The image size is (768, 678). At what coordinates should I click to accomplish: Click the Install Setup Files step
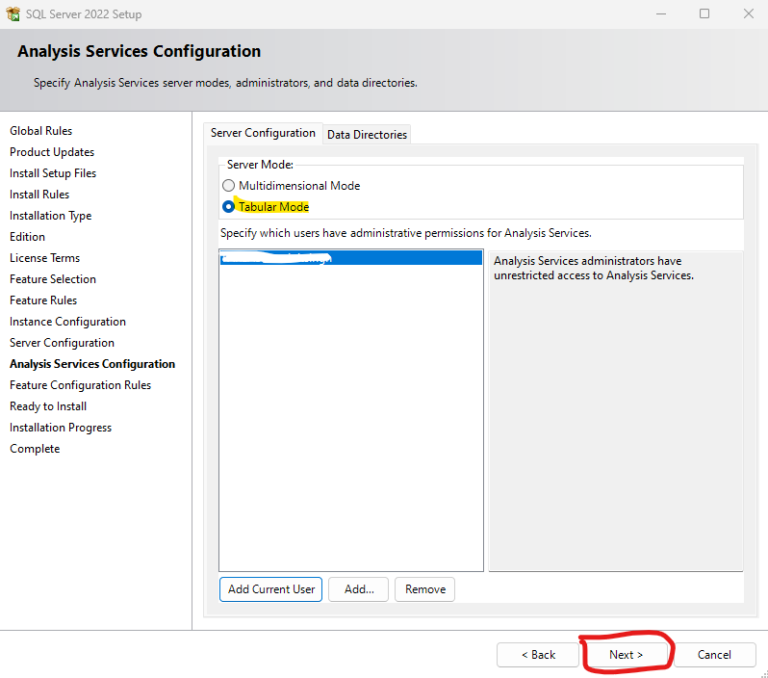point(53,173)
